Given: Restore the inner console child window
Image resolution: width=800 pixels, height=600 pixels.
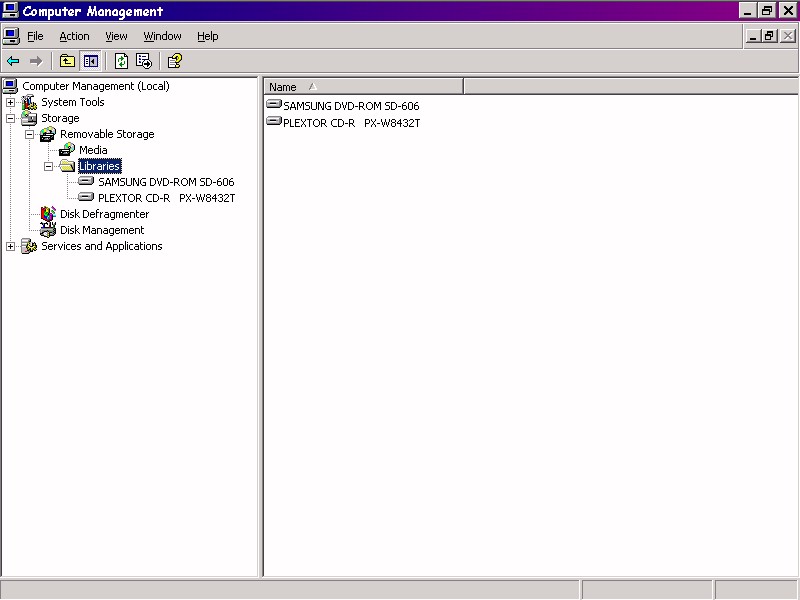Looking at the screenshot, I should click(x=769, y=36).
